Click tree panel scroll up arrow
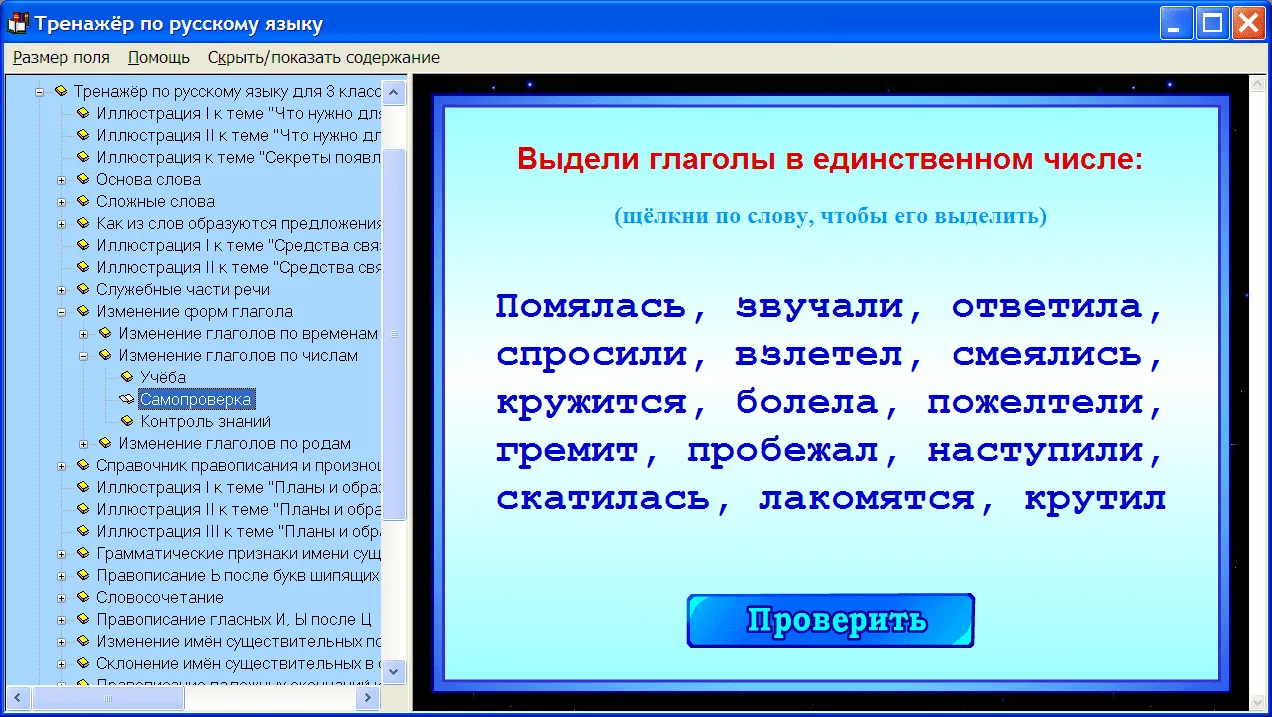The height and width of the screenshot is (717, 1272). [x=395, y=93]
